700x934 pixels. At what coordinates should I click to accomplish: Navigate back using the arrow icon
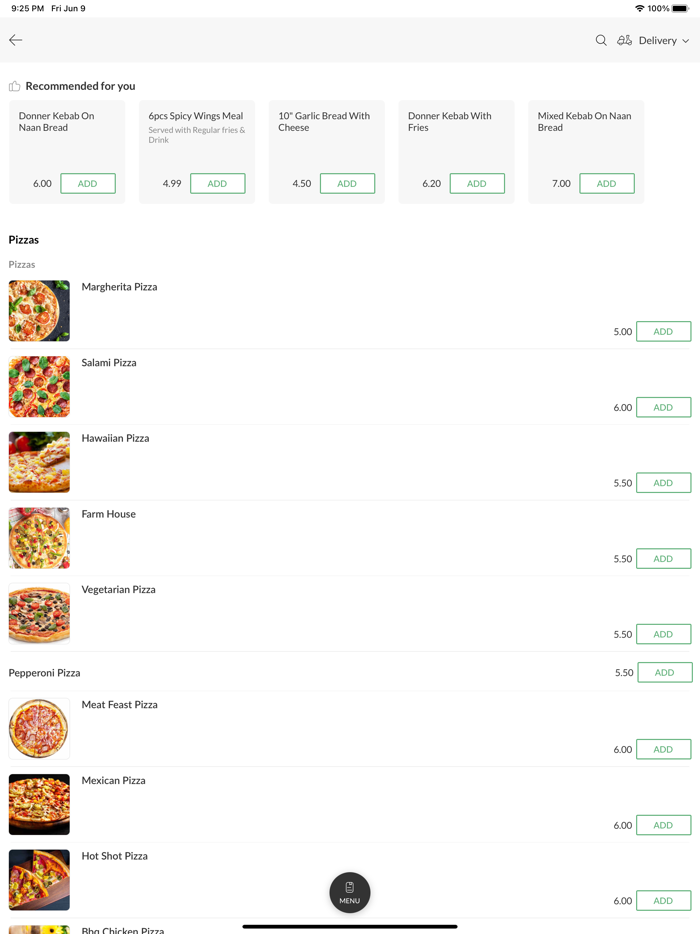tap(15, 40)
